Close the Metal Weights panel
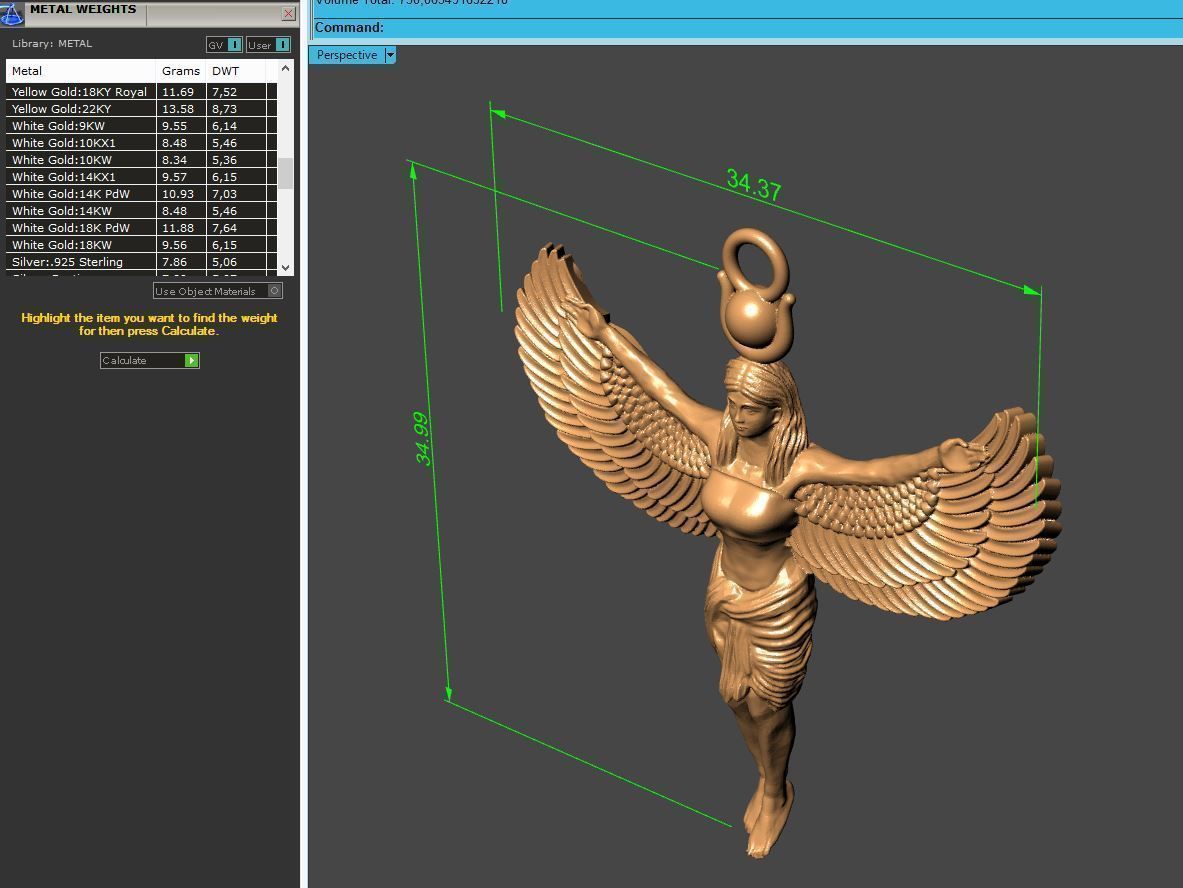 point(288,14)
